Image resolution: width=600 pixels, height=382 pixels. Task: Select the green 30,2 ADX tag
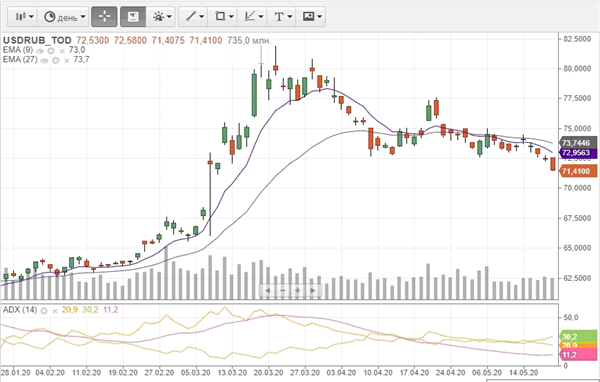tap(578, 336)
